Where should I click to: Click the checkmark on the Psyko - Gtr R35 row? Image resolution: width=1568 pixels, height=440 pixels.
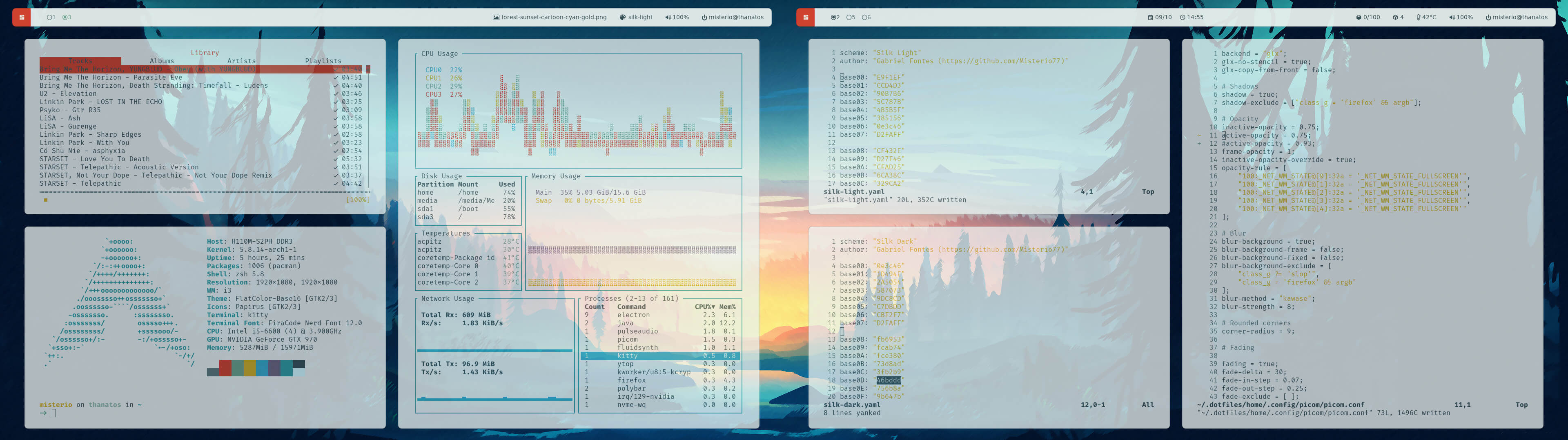click(336, 110)
